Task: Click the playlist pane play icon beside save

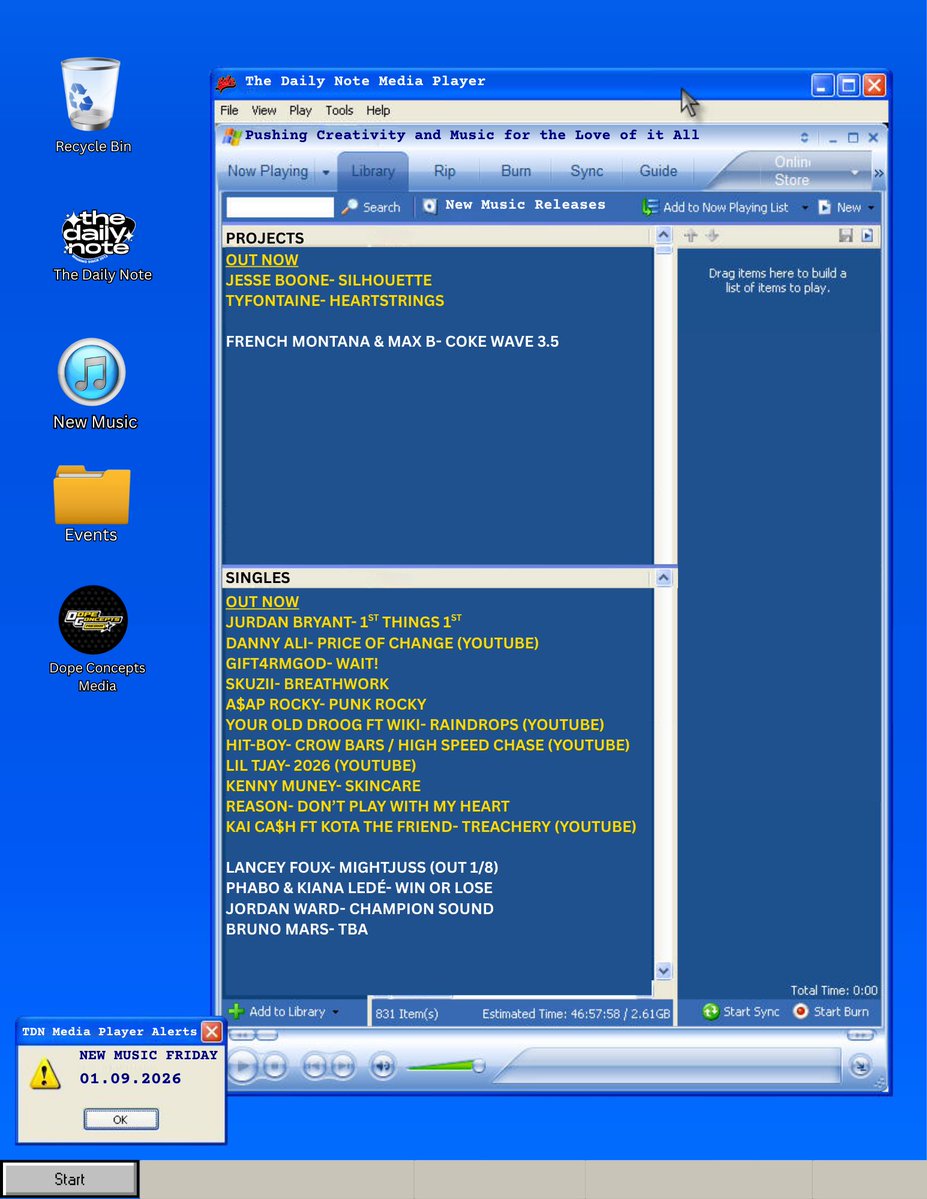Action: click(x=867, y=236)
